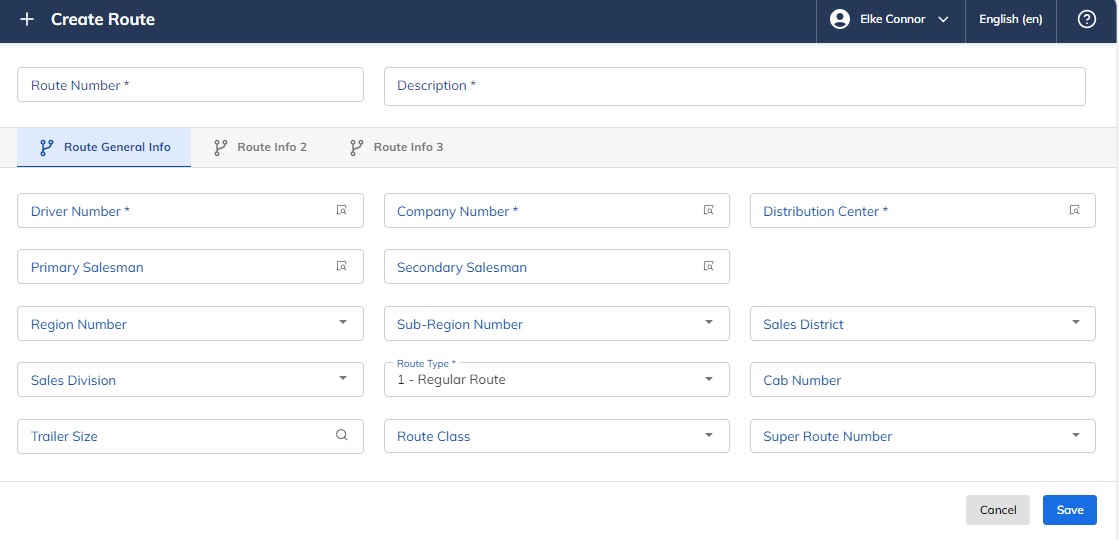Switch to the Route Info 3 tab

point(396,148)
